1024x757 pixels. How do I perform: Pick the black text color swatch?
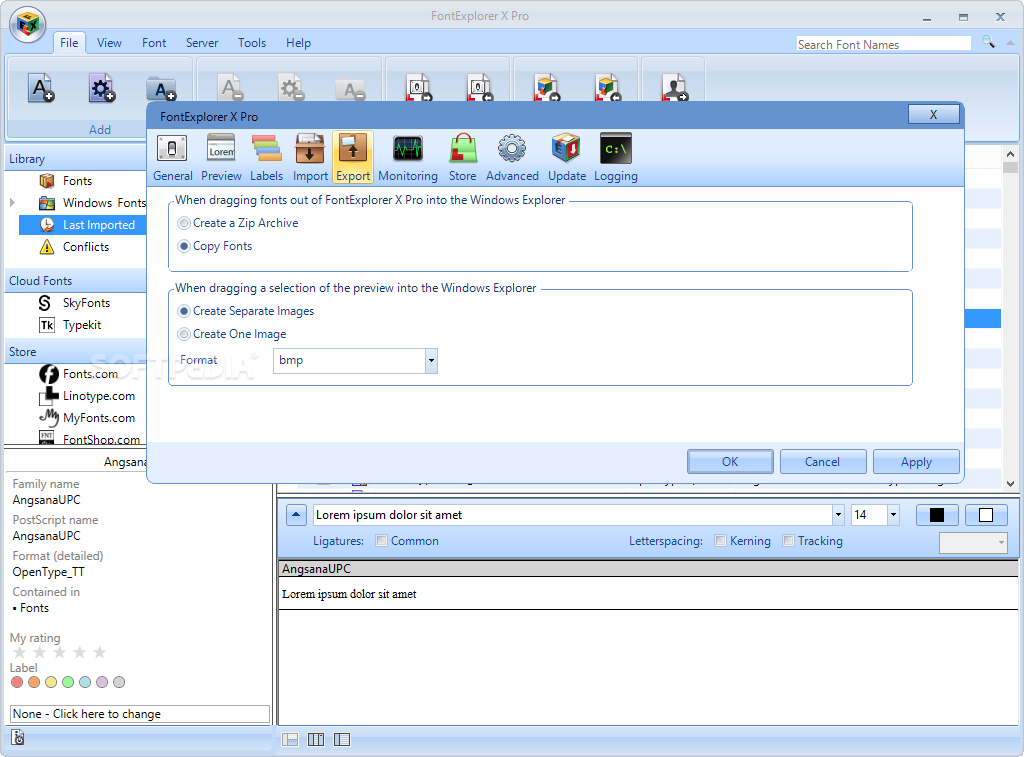tap(936, 515)
